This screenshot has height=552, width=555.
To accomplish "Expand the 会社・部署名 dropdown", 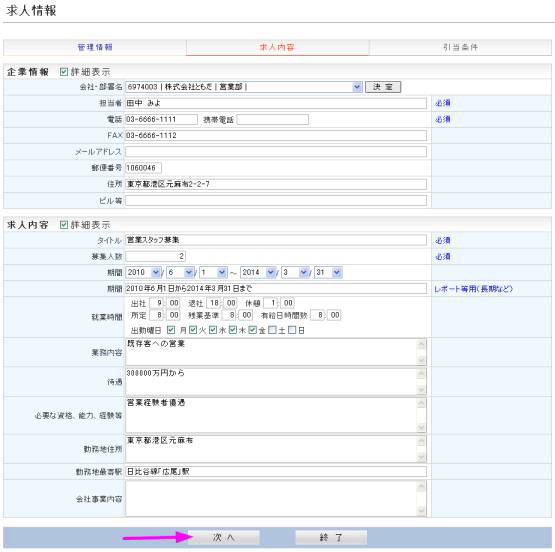I will click(357, 87).
